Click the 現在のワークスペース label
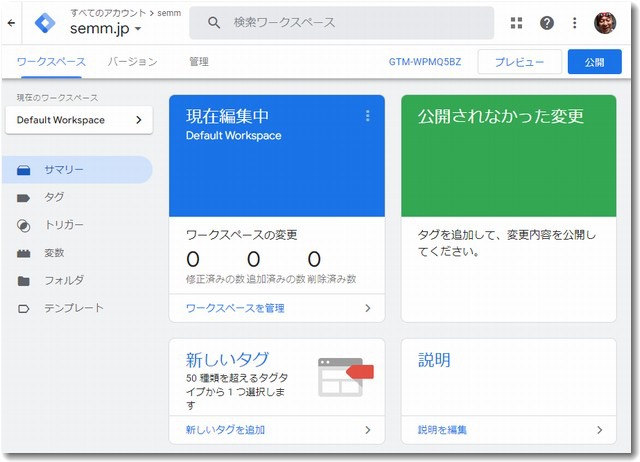This screenshot has height=462, width=640. [x=57, y=98]
